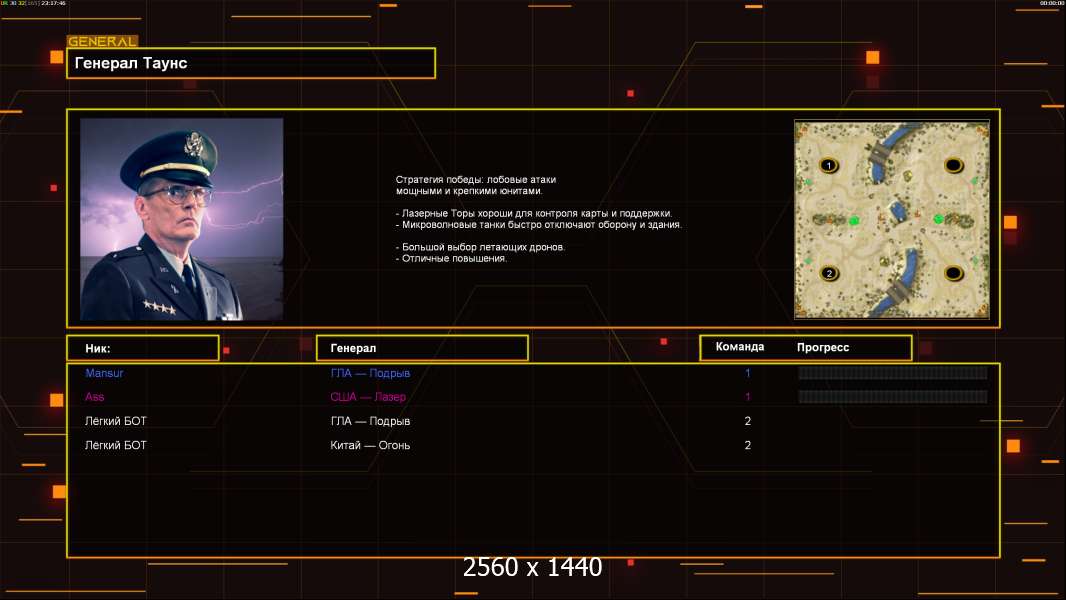Click the 'Микроволновые танки' strategy line
The image size is (1066, 600).
pos(538,224)
